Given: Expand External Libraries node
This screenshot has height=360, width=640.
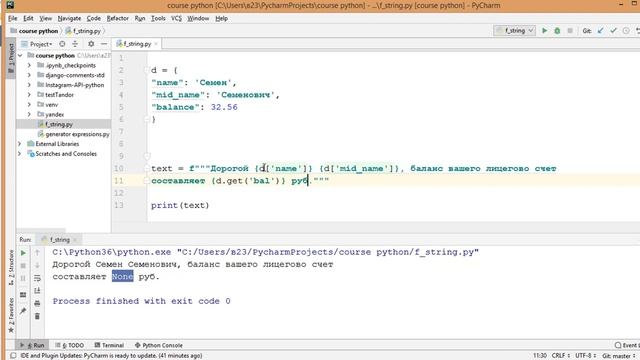Looking at the screenshot, I should coord(20,144).
